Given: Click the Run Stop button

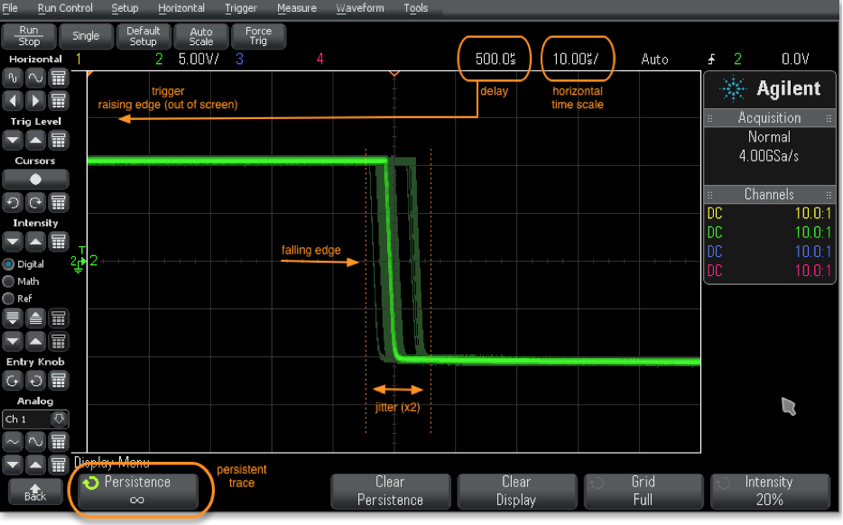Looking at the screenshot, I should point(29,36).
